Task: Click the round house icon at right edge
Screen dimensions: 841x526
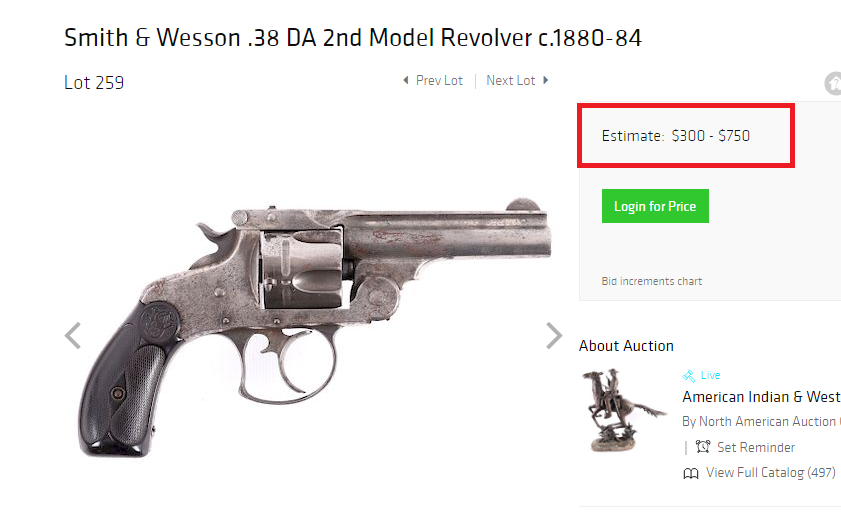Action: coord(833,84)
